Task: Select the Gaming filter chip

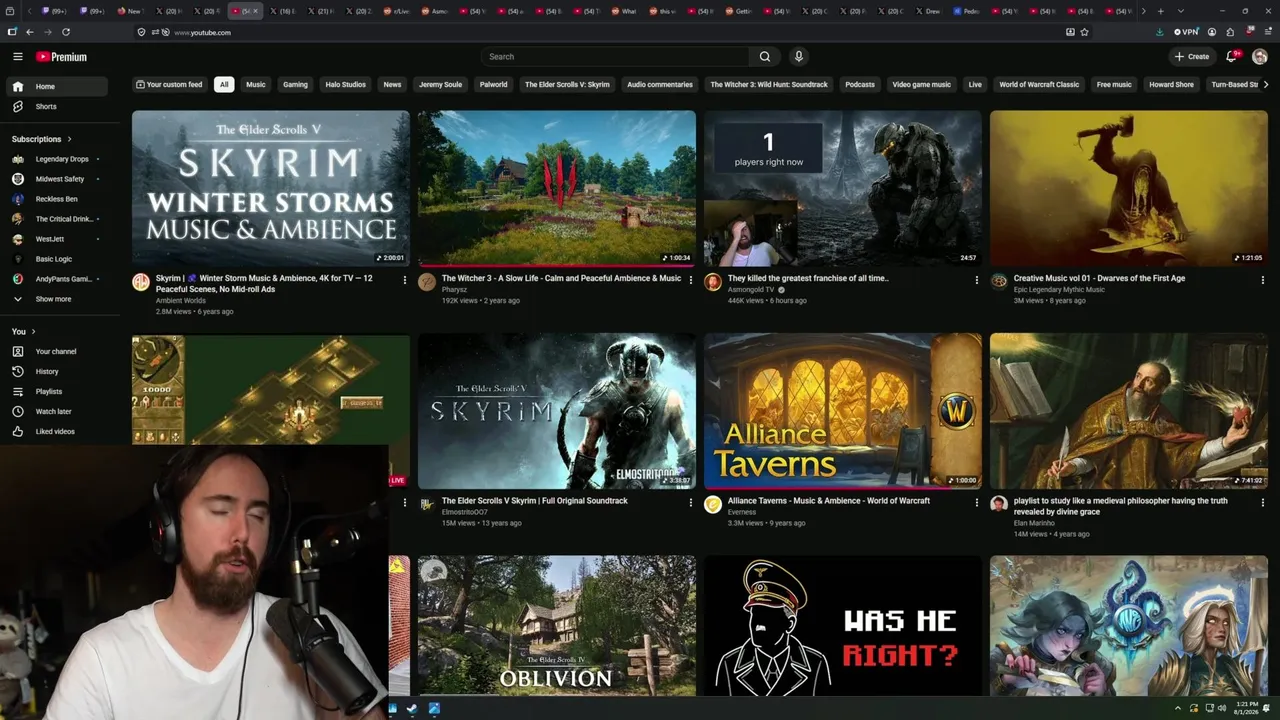Action: pyautogui.click(x=295, y=85)
